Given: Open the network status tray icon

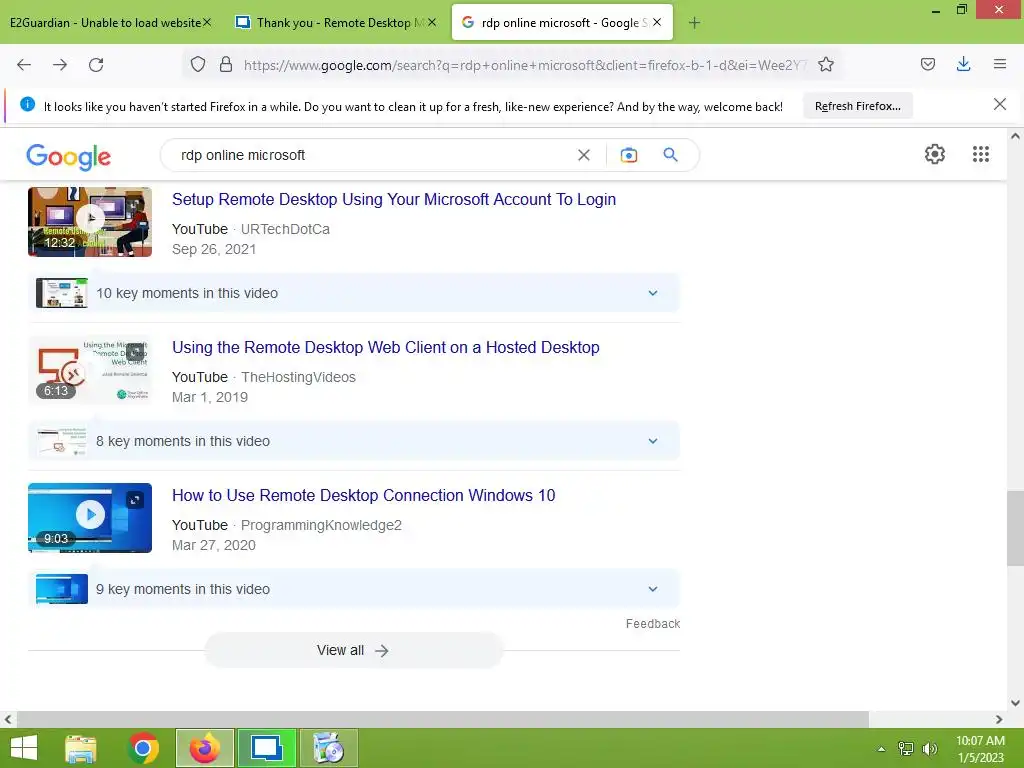Looking at the screenshot, I should [x=906, y=749].
